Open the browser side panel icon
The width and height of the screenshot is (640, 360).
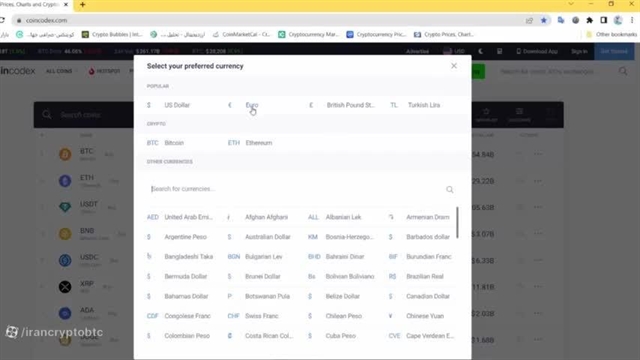pyautogui.click(x=603, y=20)
